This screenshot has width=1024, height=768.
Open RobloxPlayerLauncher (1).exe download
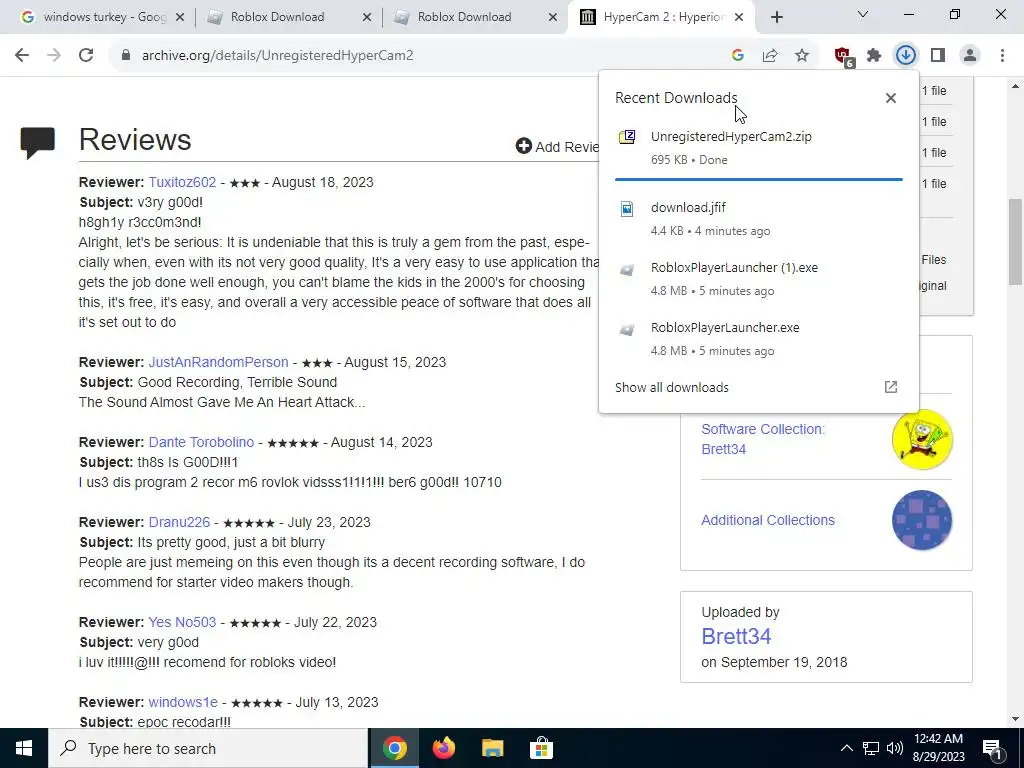point(758,279)
